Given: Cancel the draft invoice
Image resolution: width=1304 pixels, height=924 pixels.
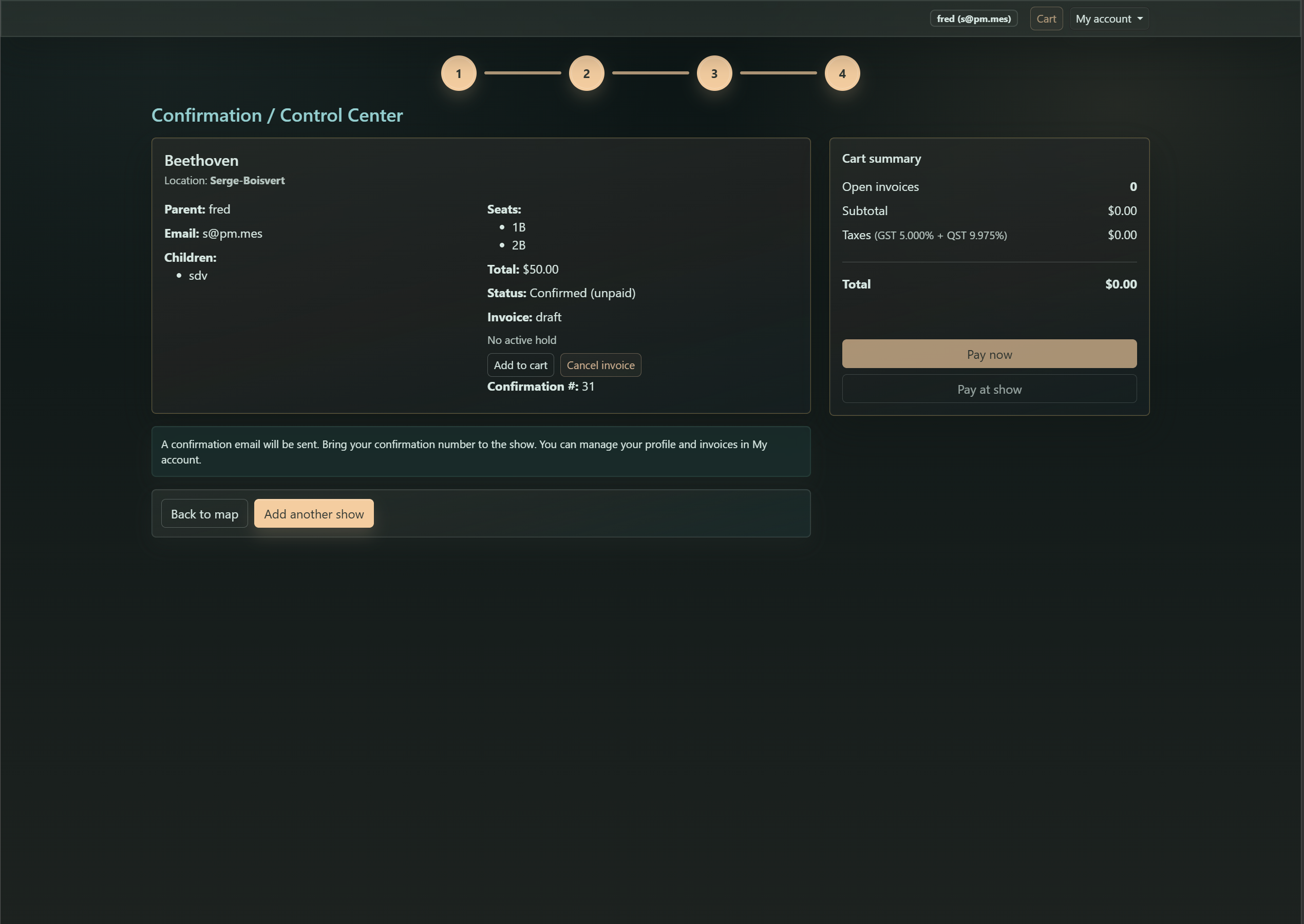Looking at the screenshot, I should click(x=600, y=364).
